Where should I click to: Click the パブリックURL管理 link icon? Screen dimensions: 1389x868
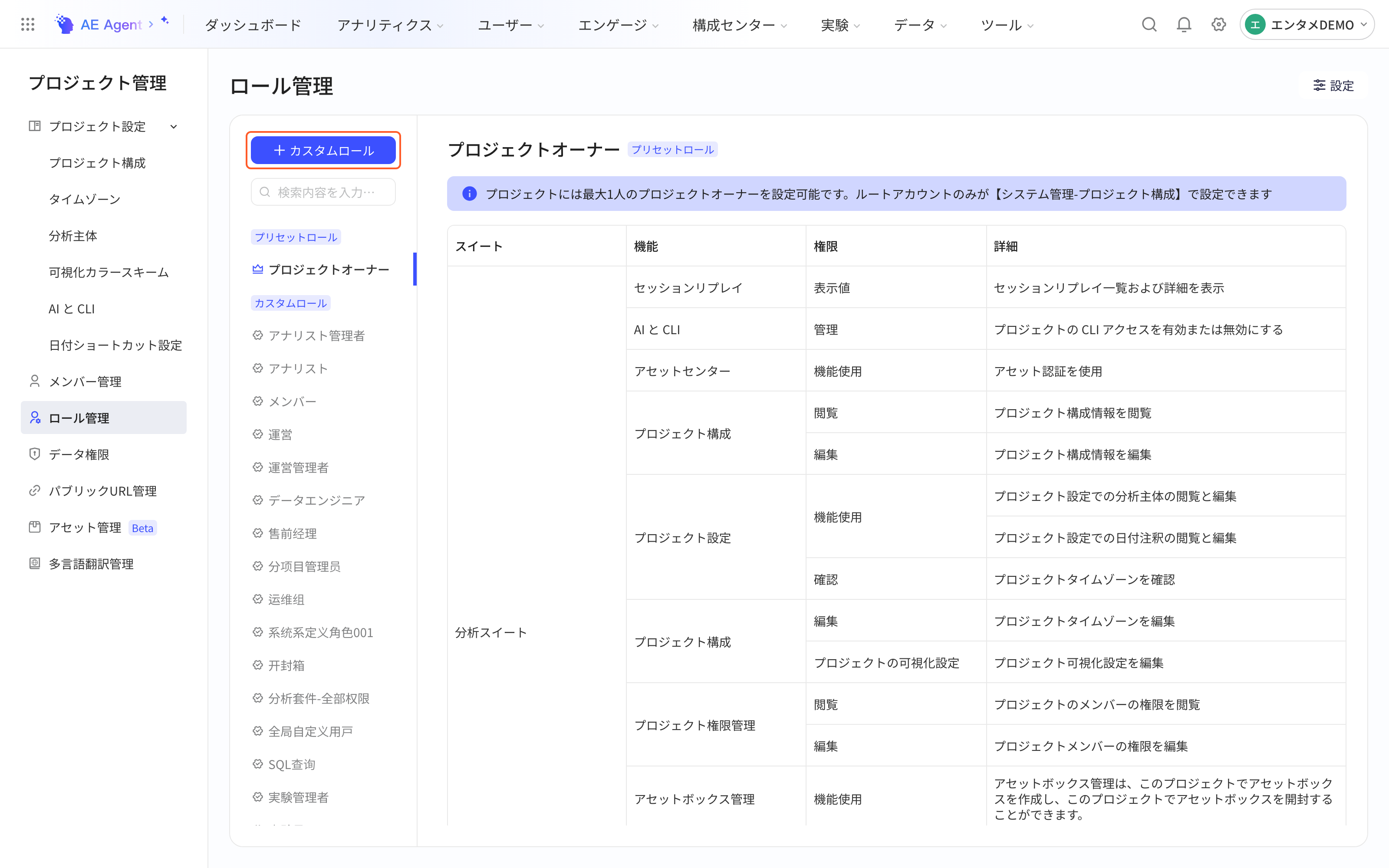click(x=34, y=491)
